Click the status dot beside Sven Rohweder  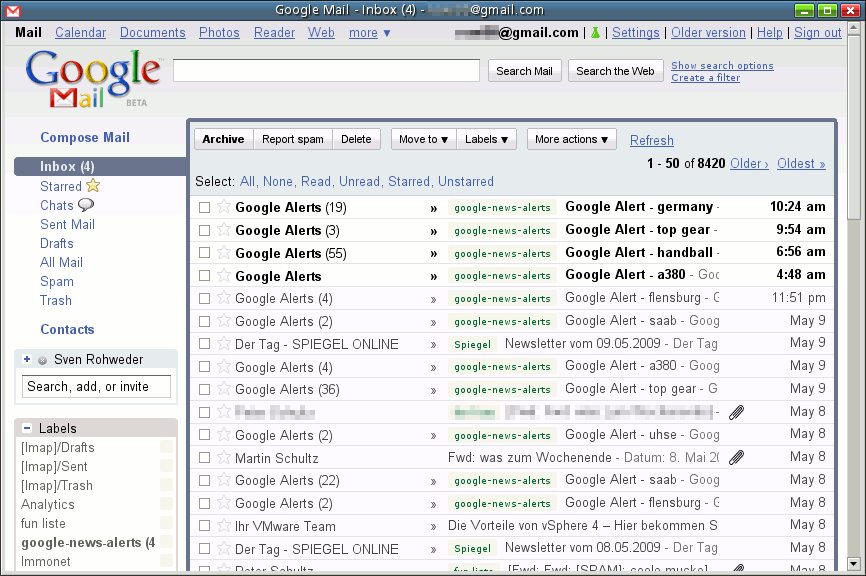click(x=42, y=360)
